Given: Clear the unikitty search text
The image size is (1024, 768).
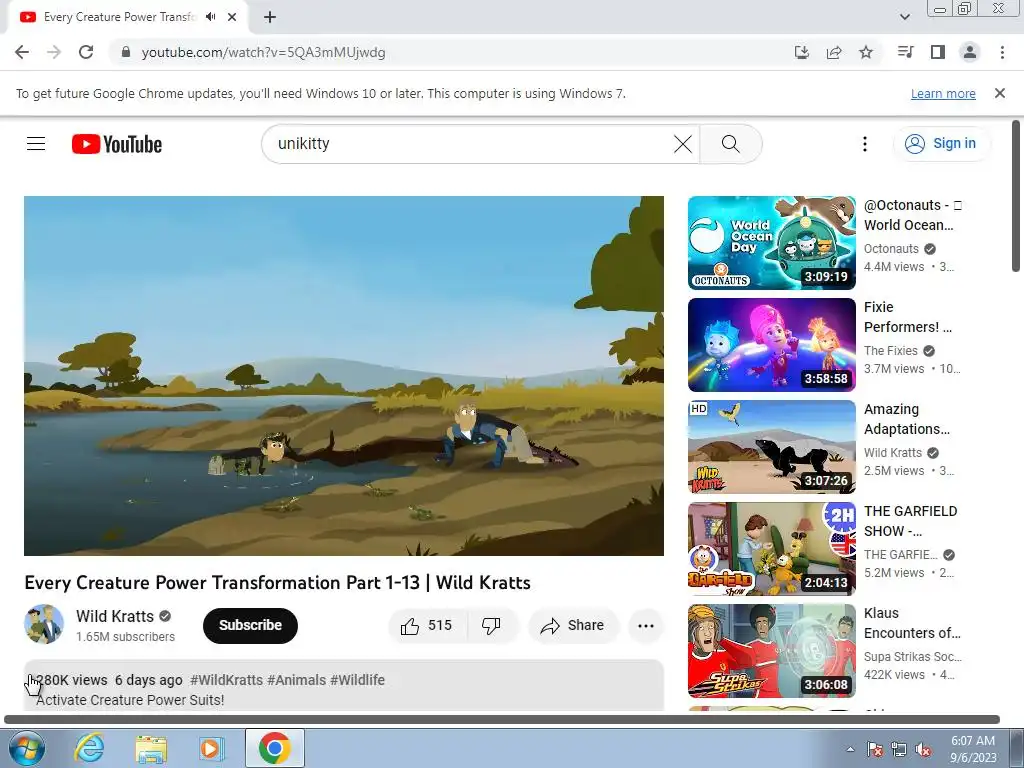Looking at the screenshot, I should (x=682, y=144).
